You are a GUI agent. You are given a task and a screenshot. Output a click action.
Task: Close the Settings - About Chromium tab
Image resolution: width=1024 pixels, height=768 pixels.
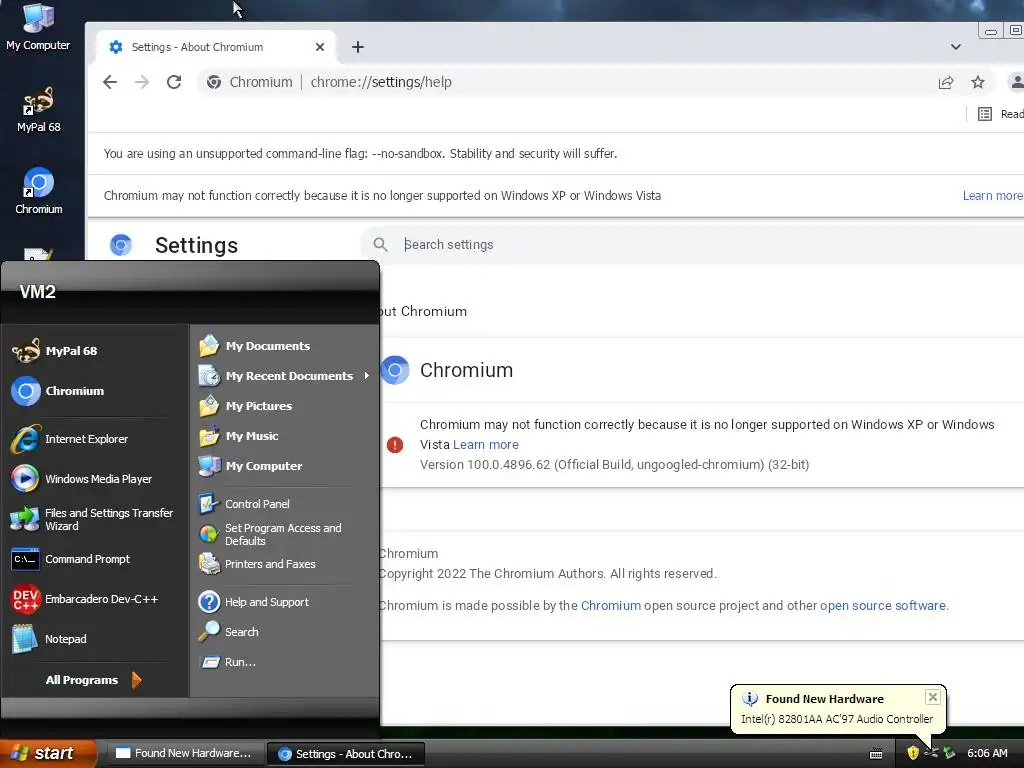[319, 47]
